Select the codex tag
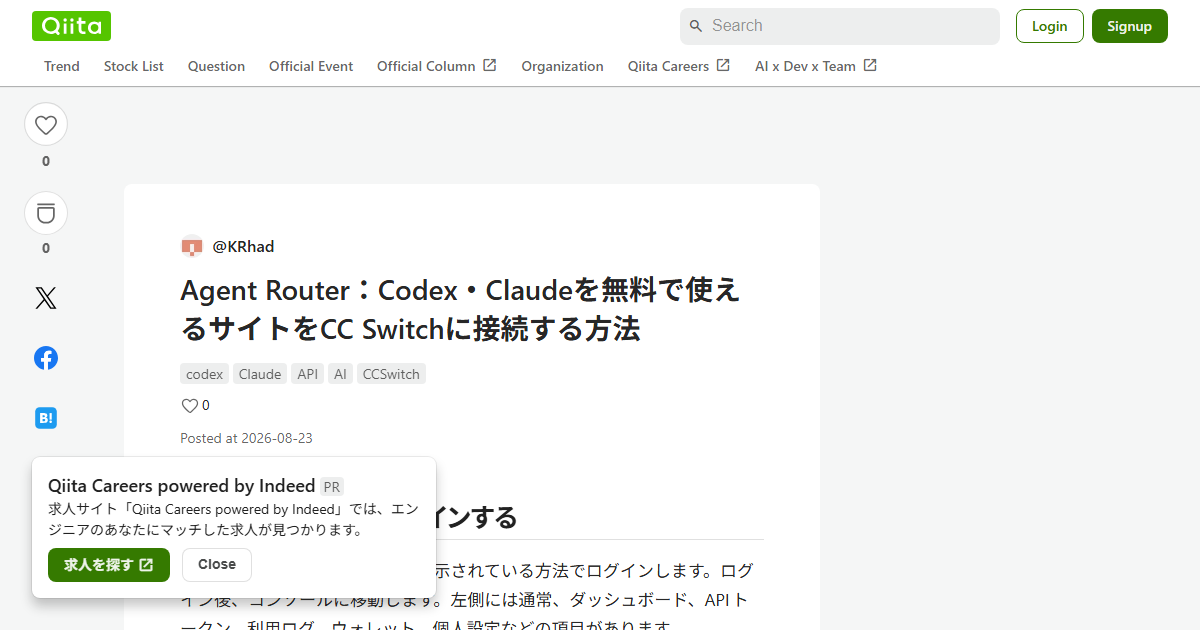 (205, 374)
